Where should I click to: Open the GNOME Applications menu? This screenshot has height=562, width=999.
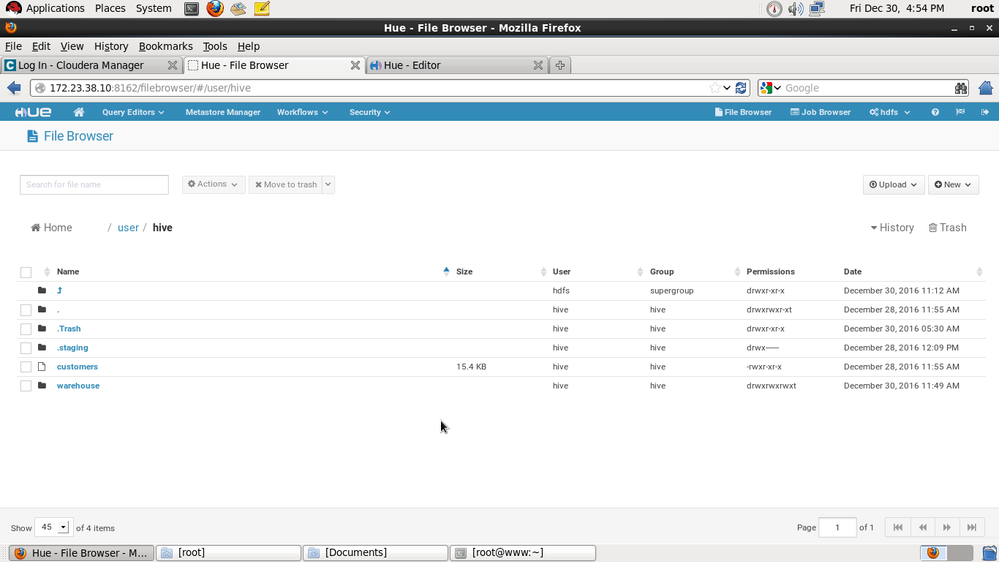[x=46, y=8]
